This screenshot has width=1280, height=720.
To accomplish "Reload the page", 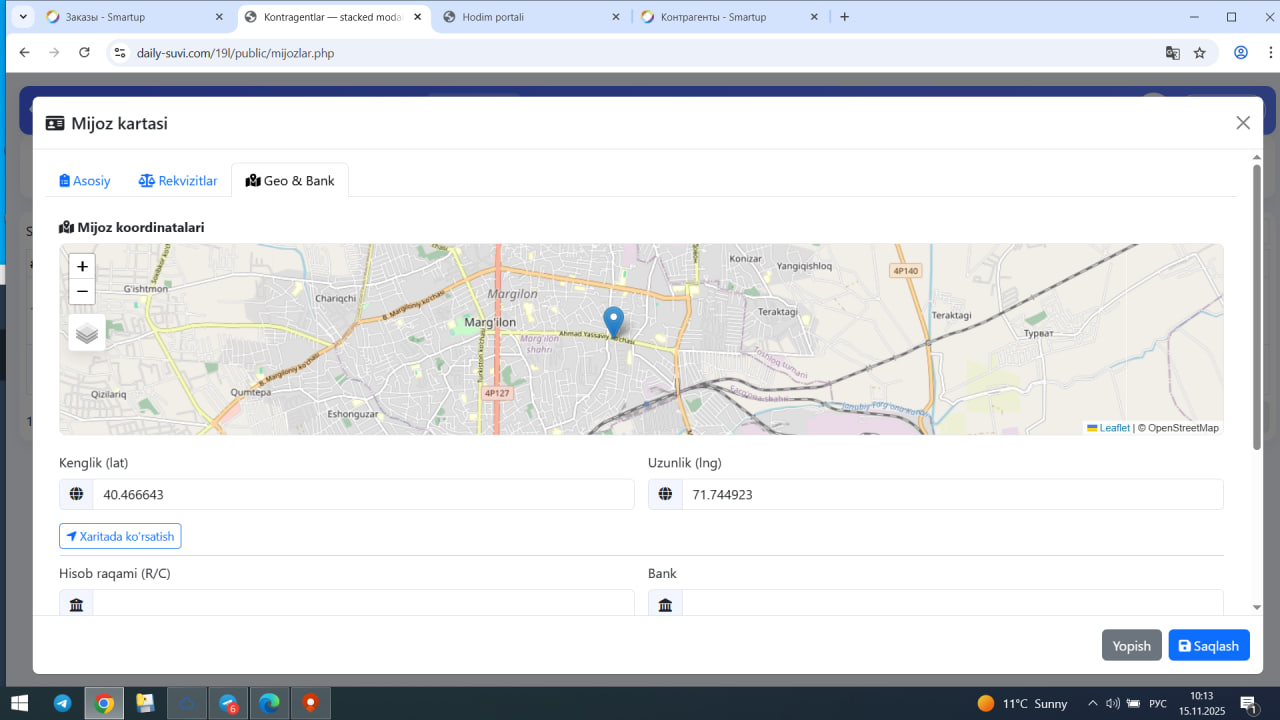I will [x=84, y=53].
